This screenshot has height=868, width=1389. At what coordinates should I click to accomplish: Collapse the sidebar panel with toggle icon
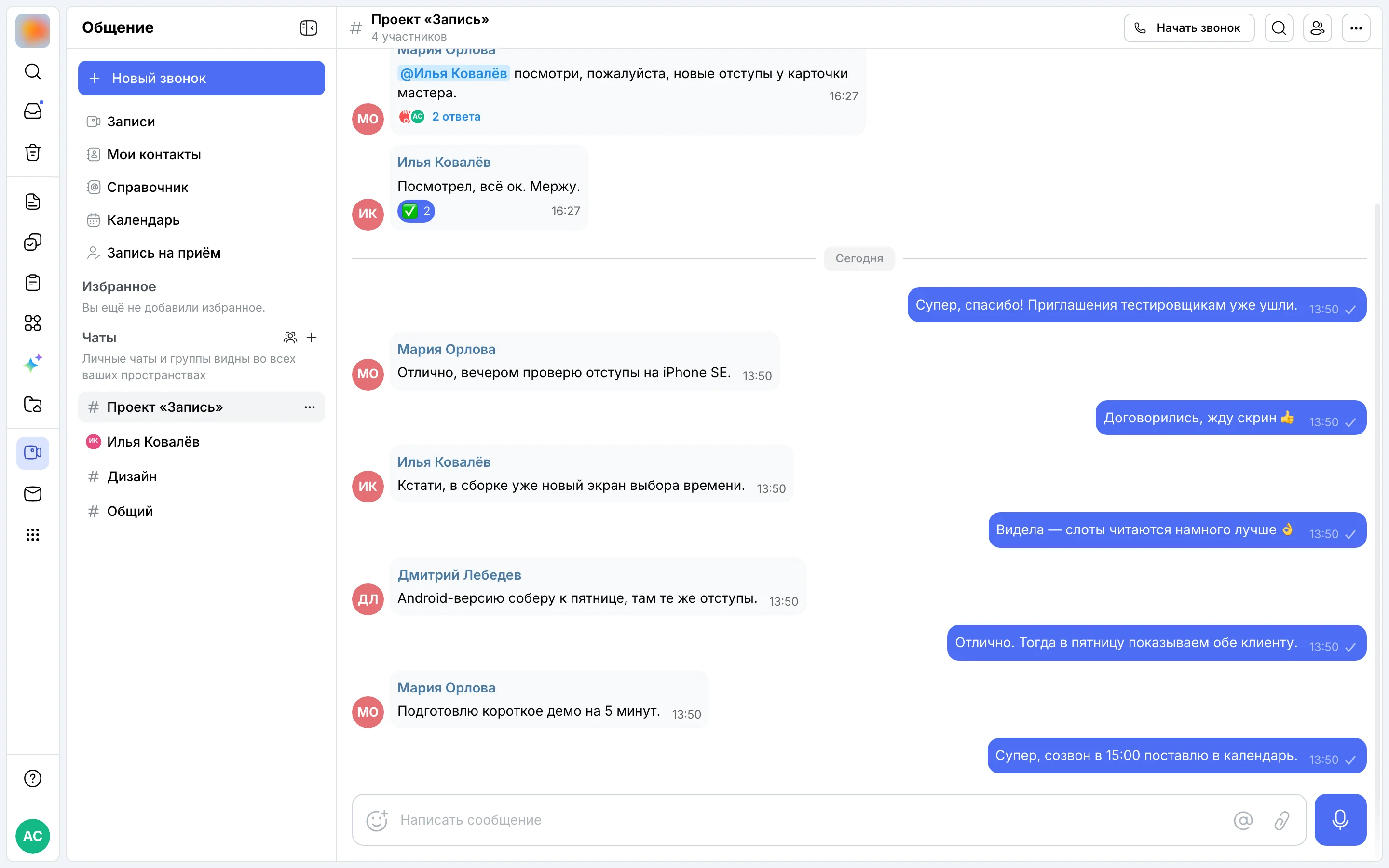(x=308, y=27)
